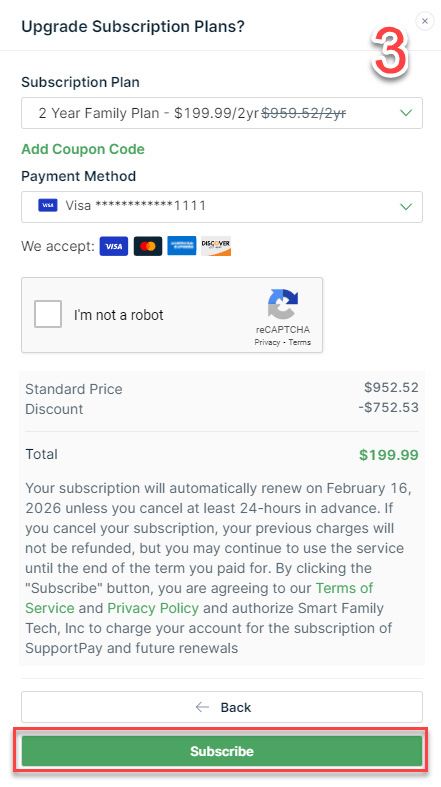Click Add Coupon Code link

coord(83,149)
